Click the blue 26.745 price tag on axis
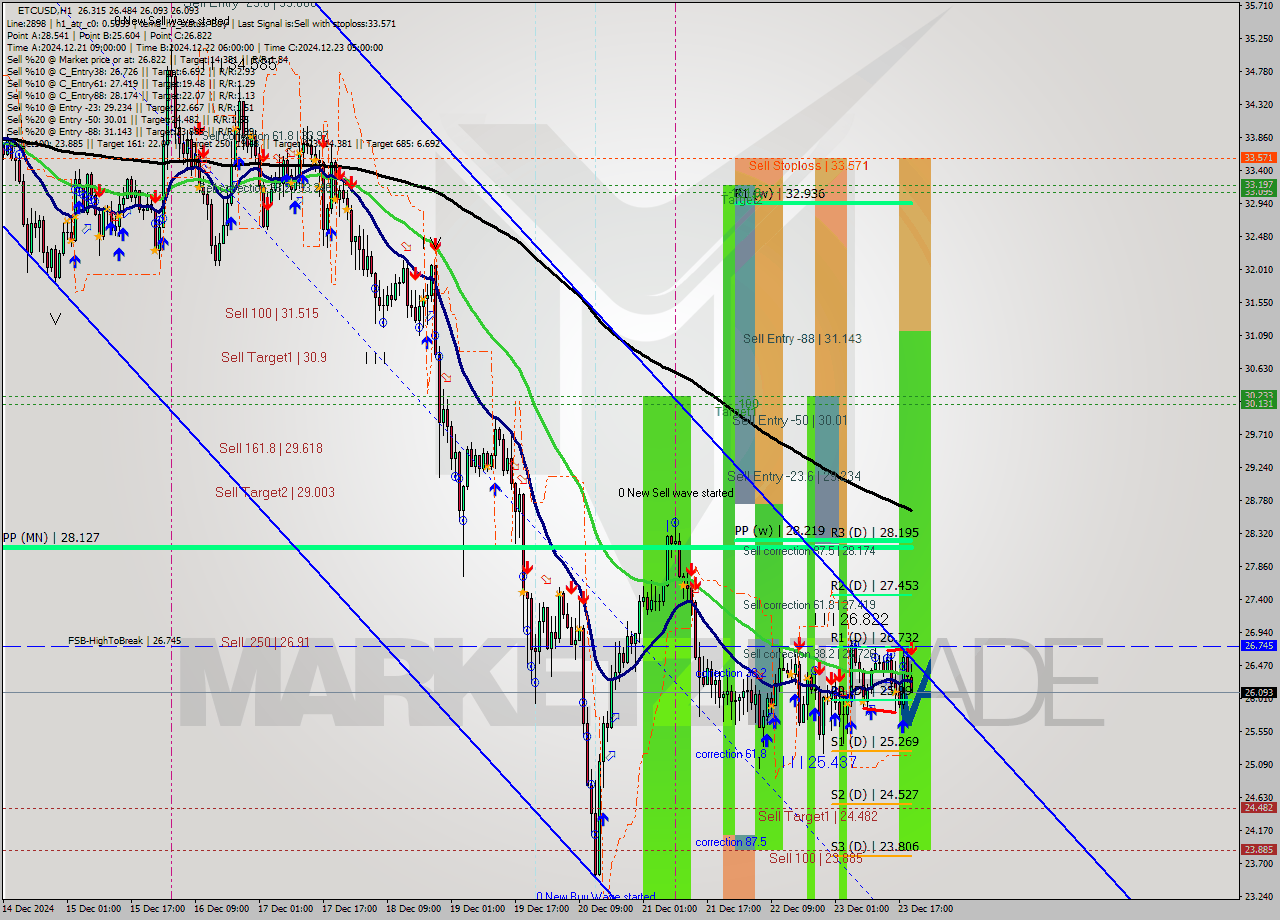The image size is (1280, 920). click(x=1257, y=646)
